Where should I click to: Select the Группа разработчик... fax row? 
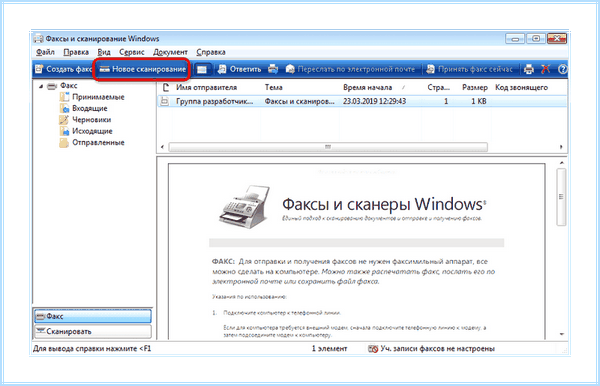(362, 101)
